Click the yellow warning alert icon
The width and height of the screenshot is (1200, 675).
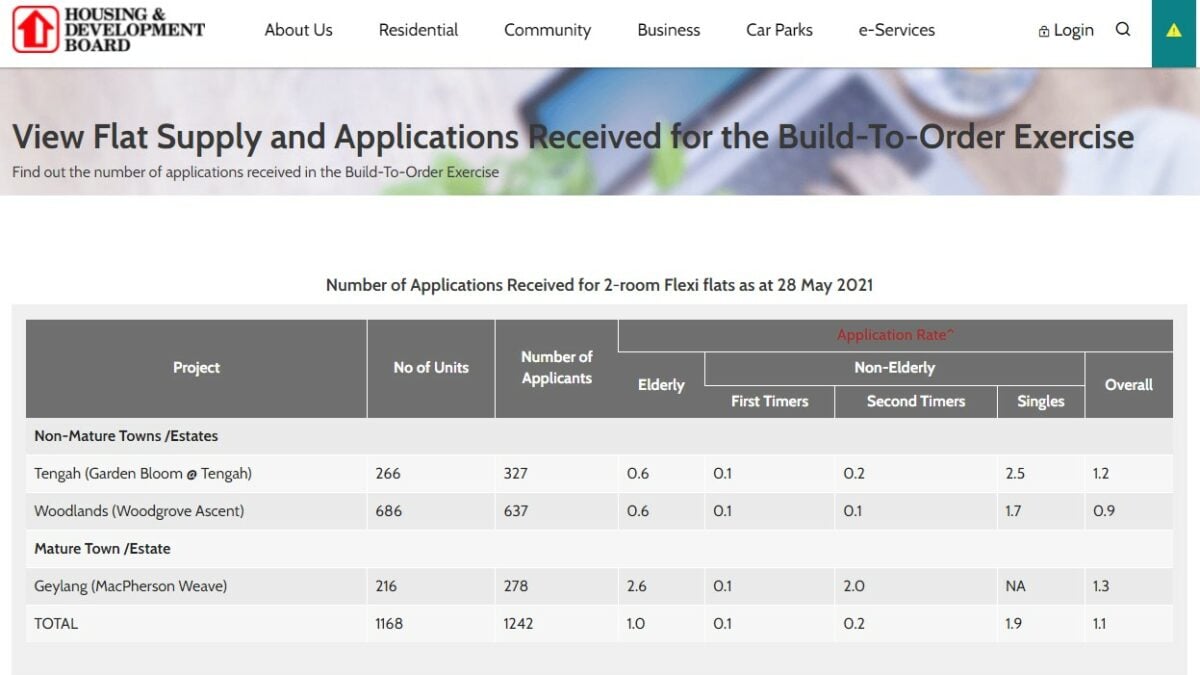click(1174, 31)
